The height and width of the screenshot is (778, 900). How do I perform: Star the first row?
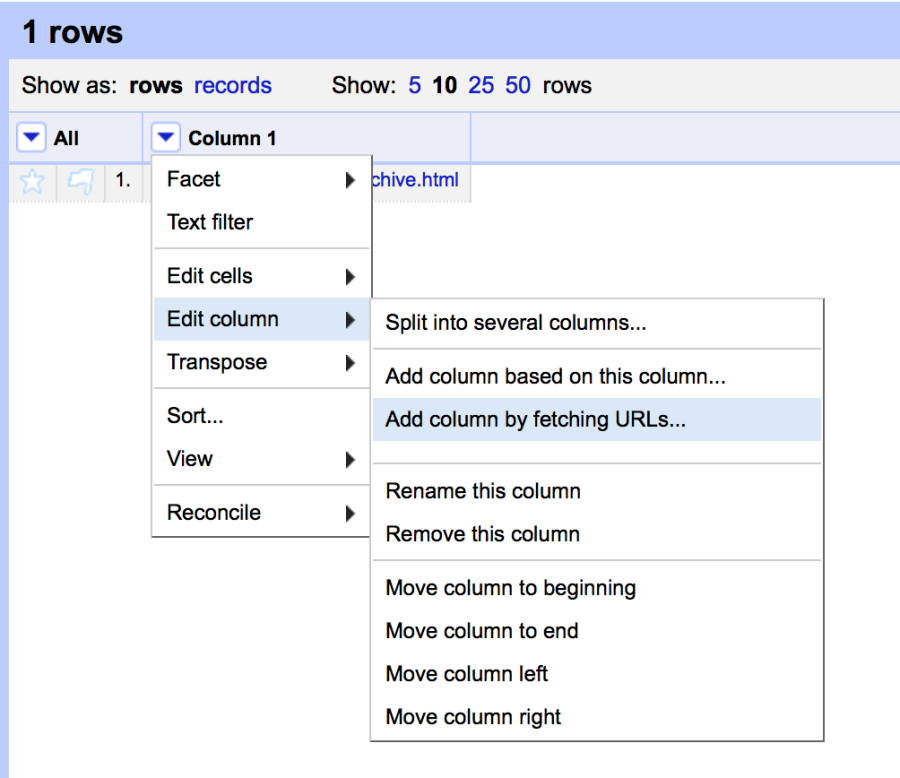(x=32, y=180)
